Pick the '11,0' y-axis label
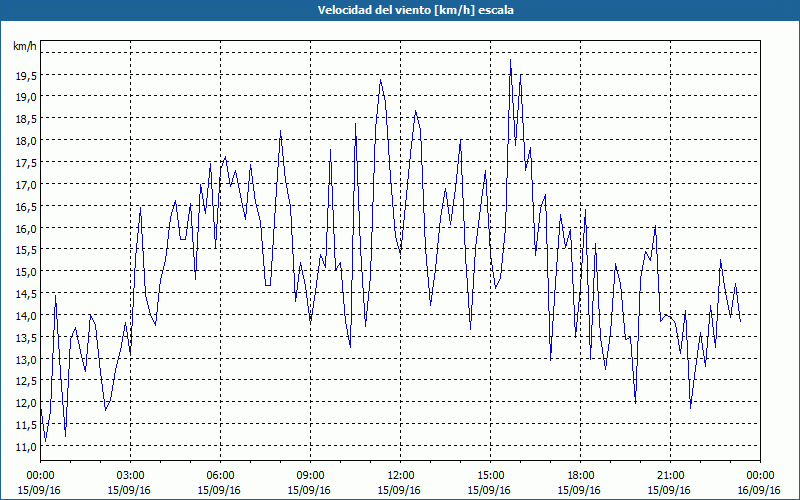Viewport: 800px width, 500px height. point(26,447)
